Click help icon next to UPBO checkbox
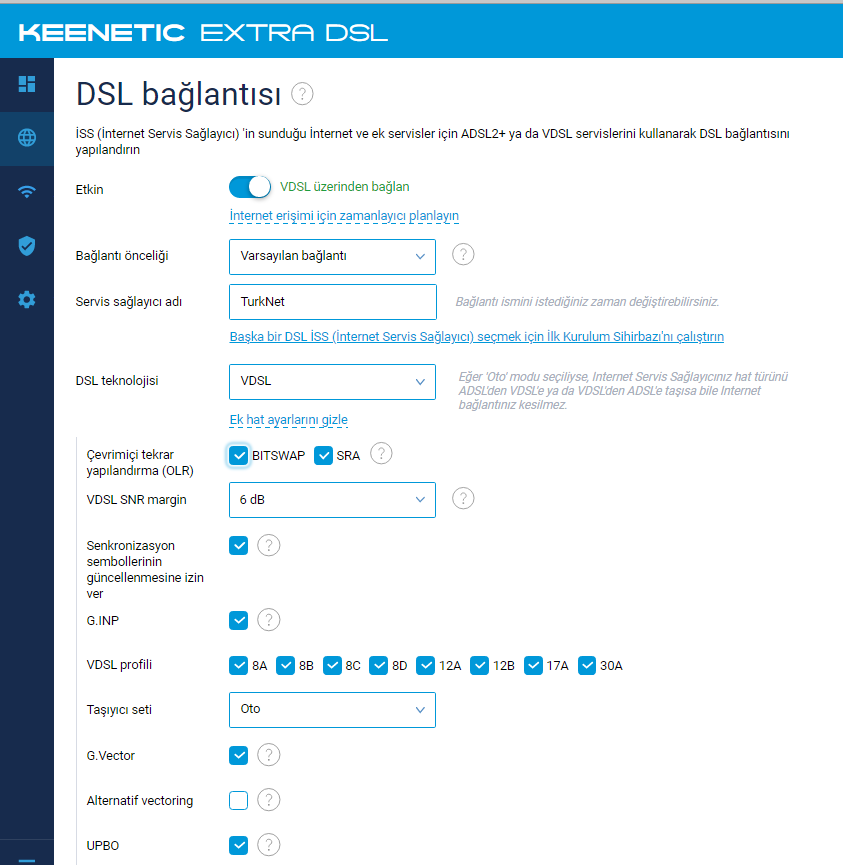 tap(269, 845)
